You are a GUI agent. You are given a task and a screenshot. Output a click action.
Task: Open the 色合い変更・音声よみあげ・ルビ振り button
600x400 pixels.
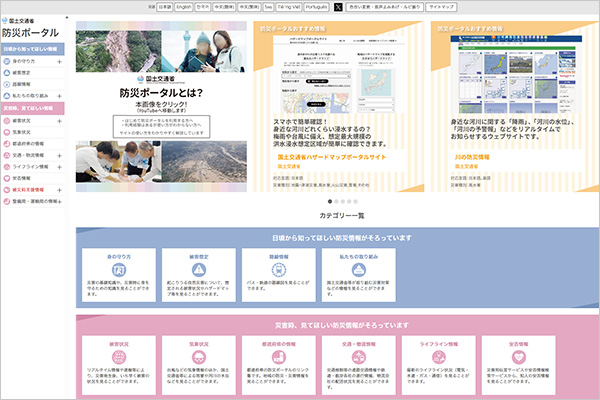pyautogui.click(x=385, y=7)
